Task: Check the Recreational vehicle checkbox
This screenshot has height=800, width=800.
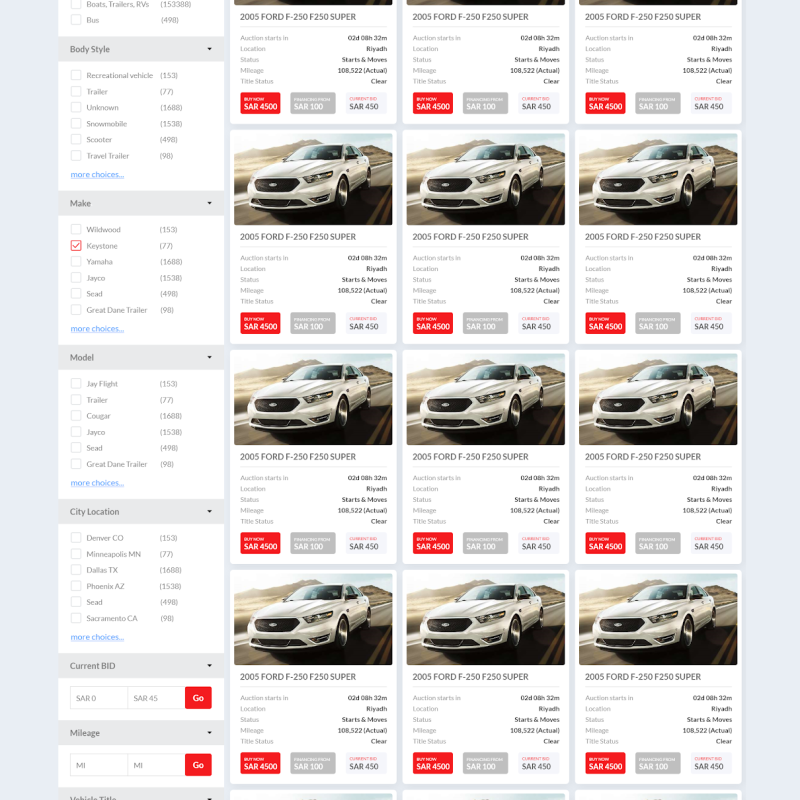Action: (76, 76)
